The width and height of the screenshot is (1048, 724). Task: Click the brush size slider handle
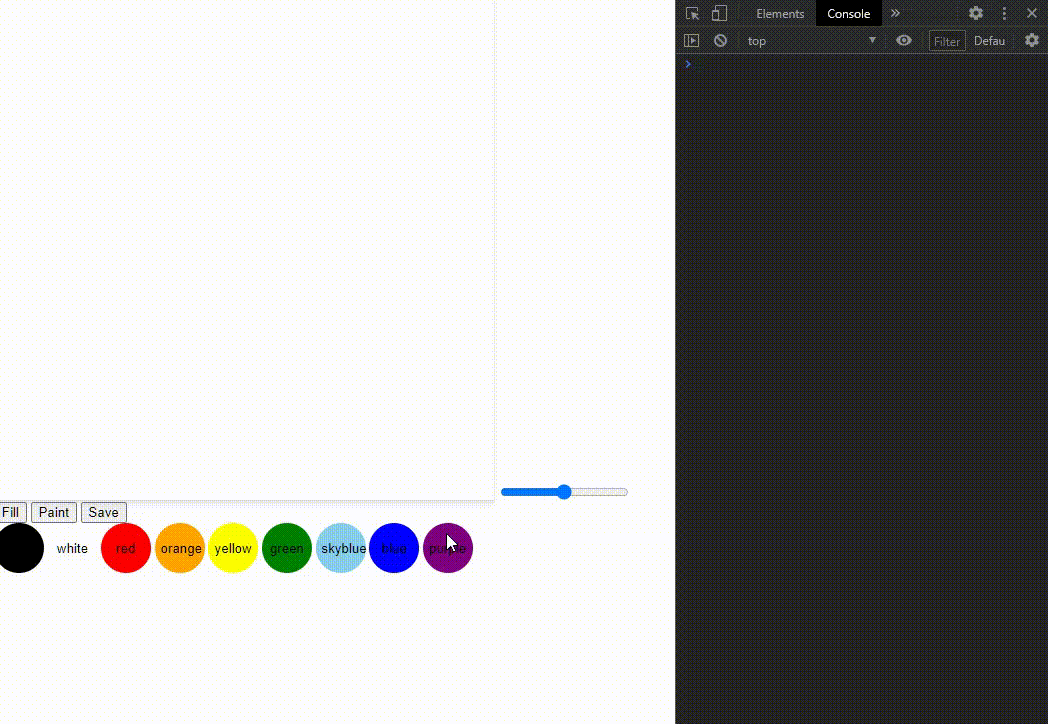pos(564,492)
